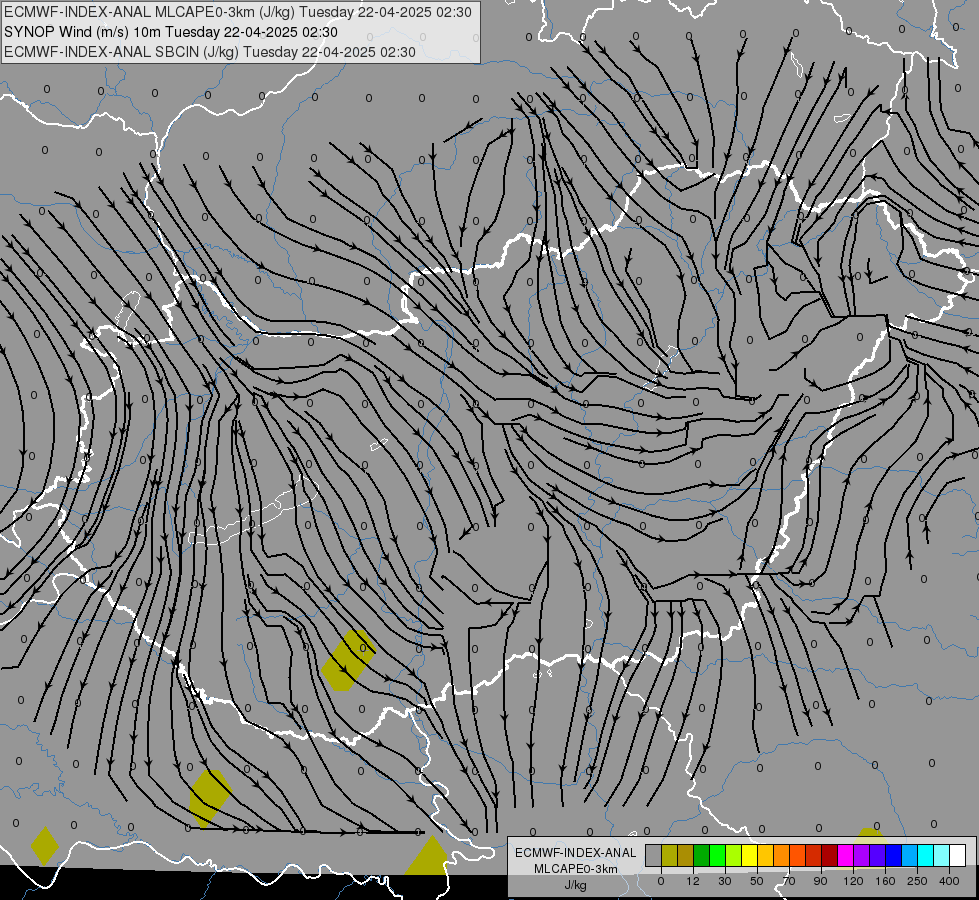Click the amber swatch after 50
The width and height of the screenshot is (979, 900).
pos(765,855)
